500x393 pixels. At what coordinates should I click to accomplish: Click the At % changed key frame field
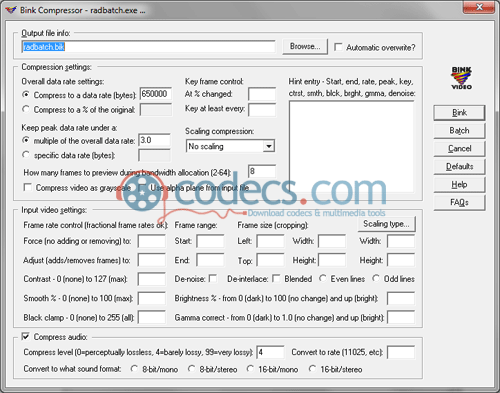[262, 94]
